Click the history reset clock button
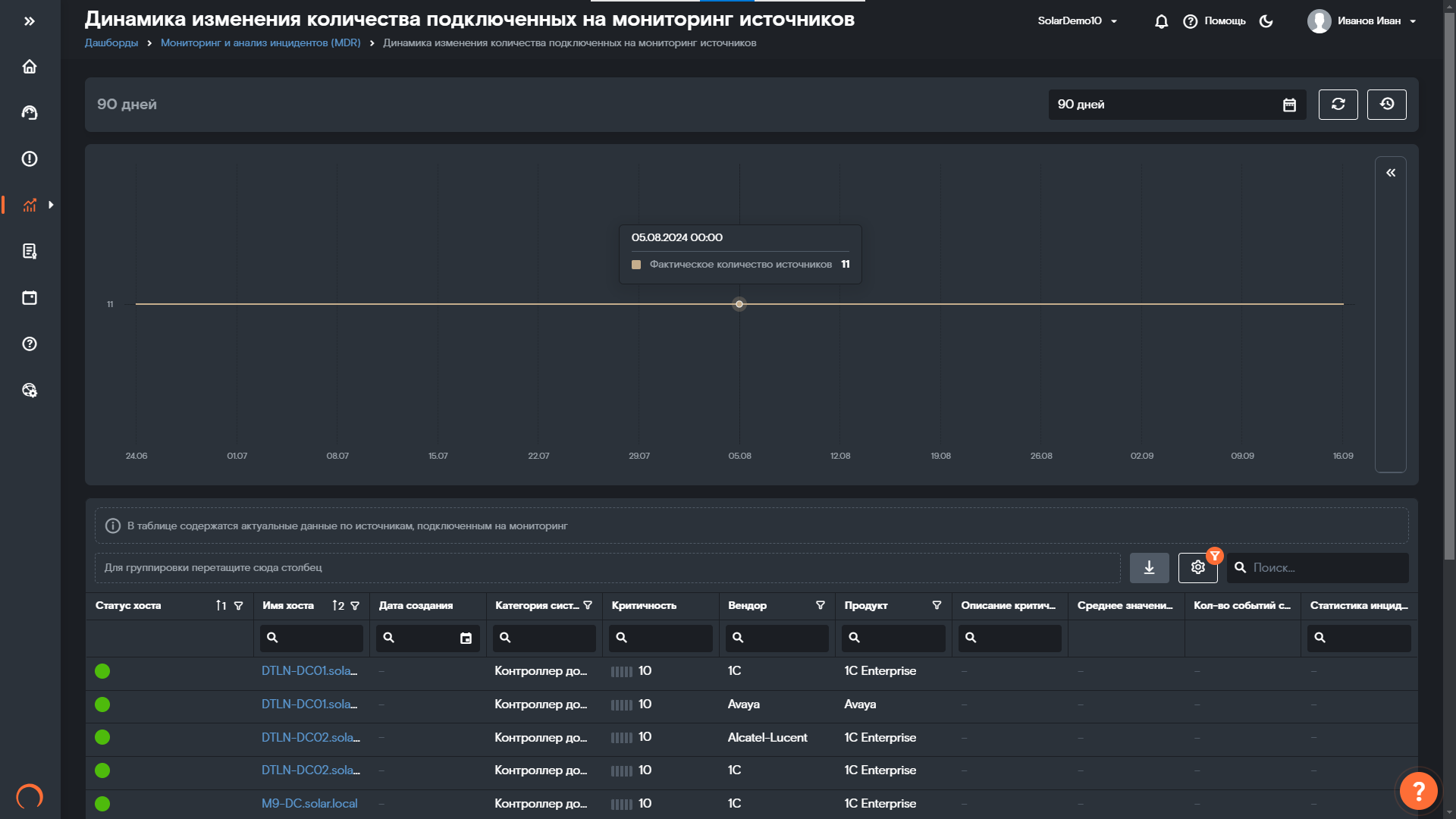The height and width of the screenshot is (819, 1456). coord(1386,105)
